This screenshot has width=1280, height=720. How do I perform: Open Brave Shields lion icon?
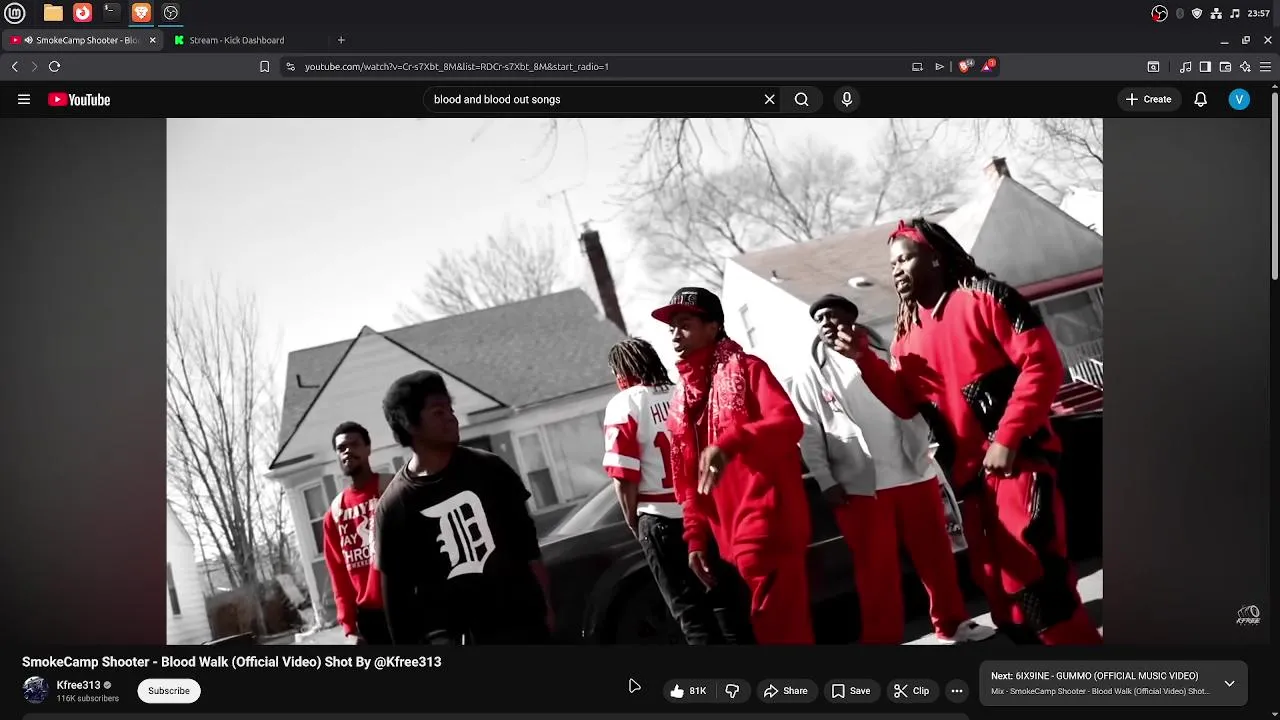965,66
